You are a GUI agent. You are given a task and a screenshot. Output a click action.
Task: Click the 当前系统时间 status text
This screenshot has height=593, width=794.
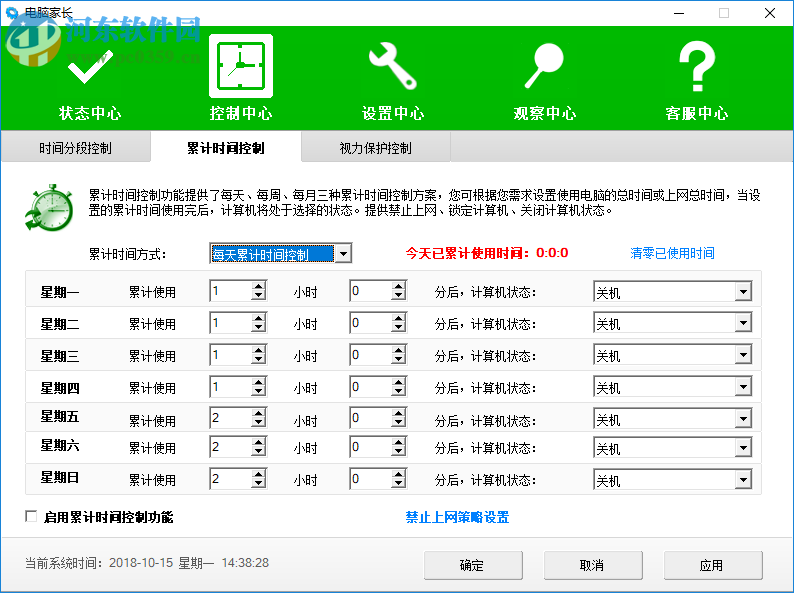coord(147,563)
